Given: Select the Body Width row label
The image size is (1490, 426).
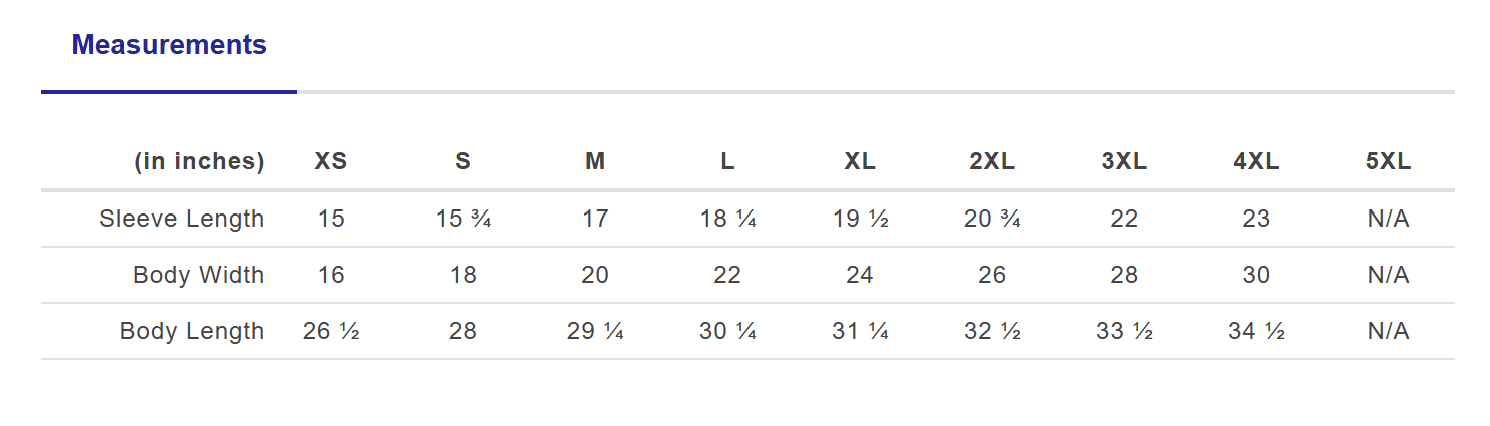Looking at the screenshot, I should [x=198, y=275].
